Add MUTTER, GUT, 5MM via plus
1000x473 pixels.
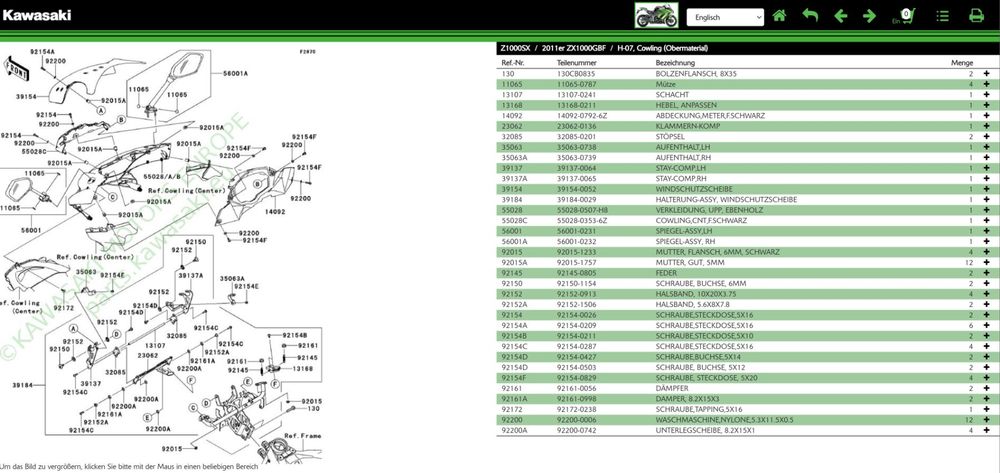[x=987, y=263]
